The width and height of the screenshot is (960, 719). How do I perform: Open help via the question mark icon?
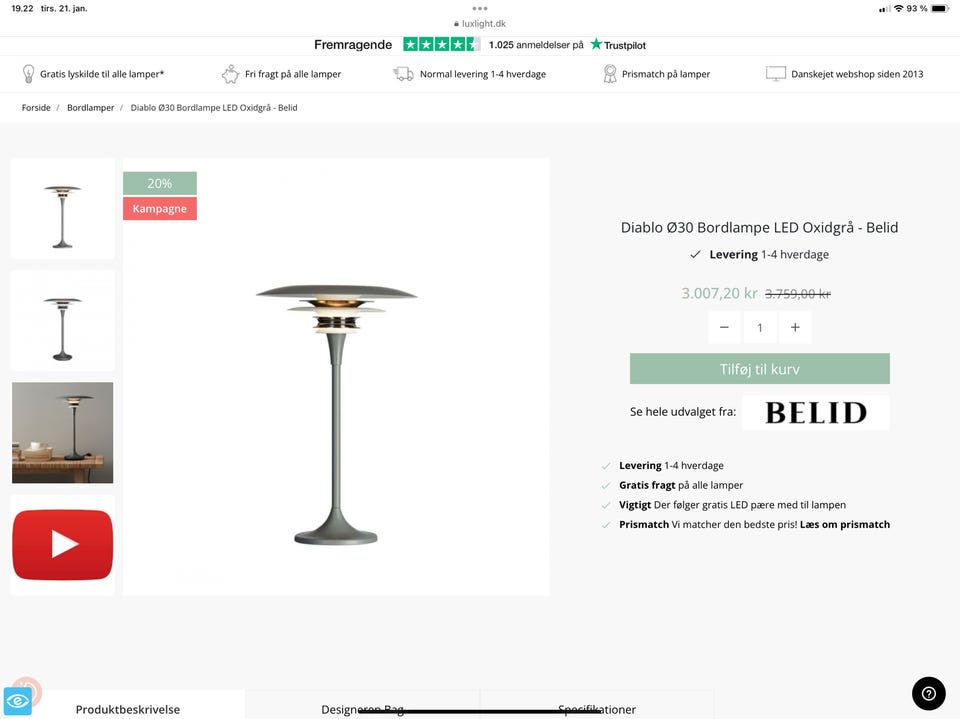928,693
